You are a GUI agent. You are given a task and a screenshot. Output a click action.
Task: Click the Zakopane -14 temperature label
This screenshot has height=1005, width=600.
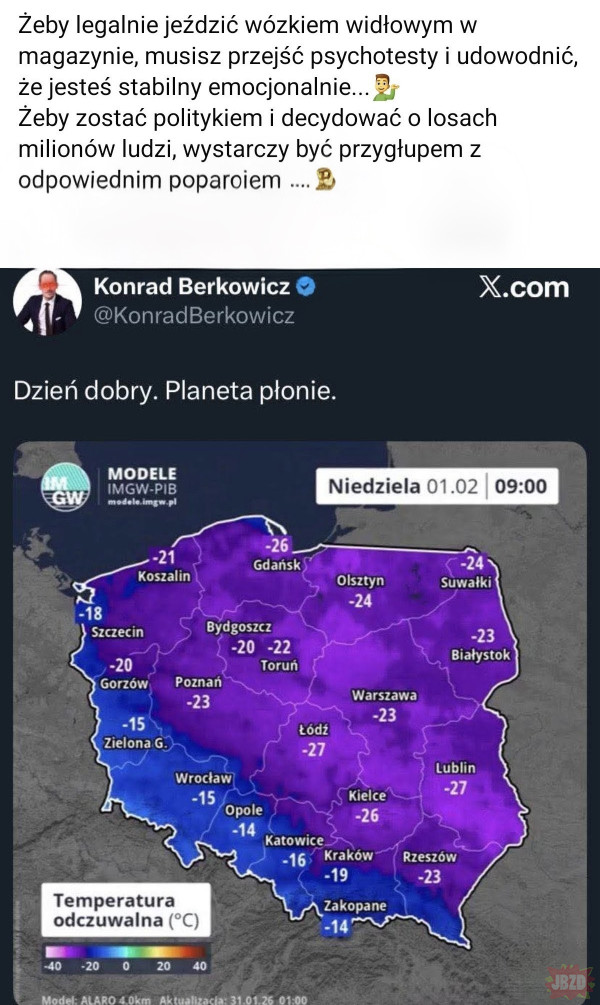(x=337, y=927)
